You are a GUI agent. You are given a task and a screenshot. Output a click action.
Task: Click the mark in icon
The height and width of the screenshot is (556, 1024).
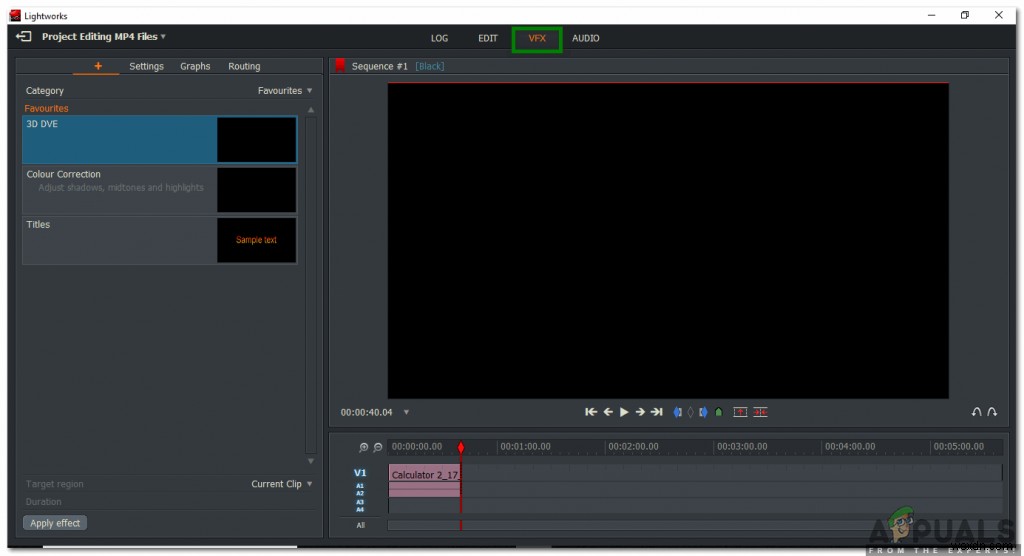677,412
